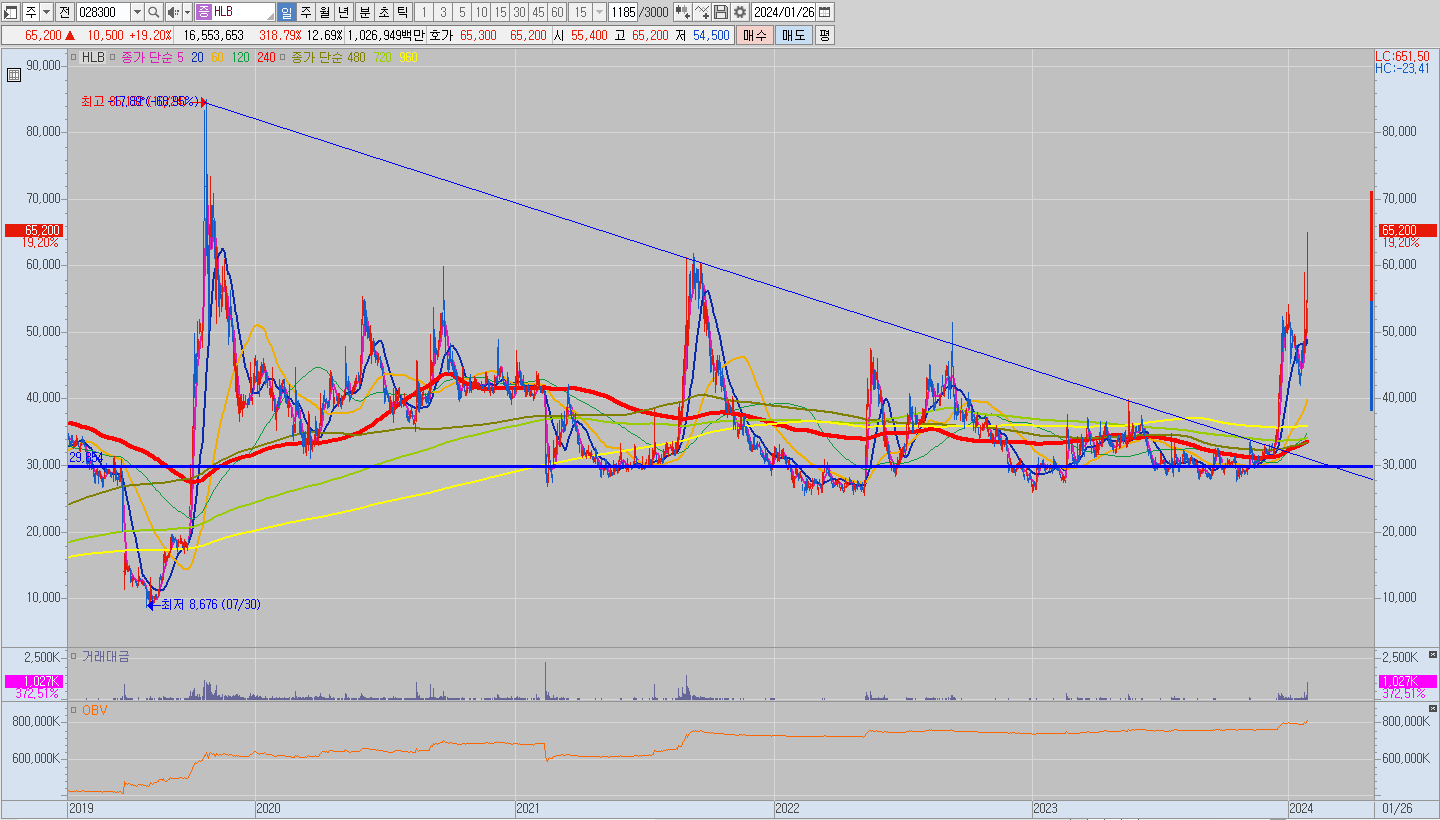Click the 매도 sell button

pyautogui.click(x=793, y=35)
